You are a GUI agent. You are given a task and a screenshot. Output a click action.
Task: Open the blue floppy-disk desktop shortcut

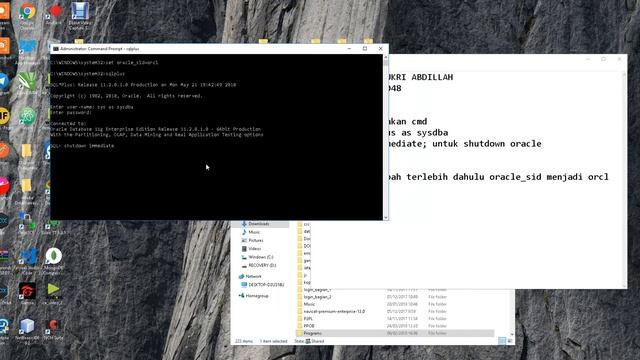[x=80, y=11]
